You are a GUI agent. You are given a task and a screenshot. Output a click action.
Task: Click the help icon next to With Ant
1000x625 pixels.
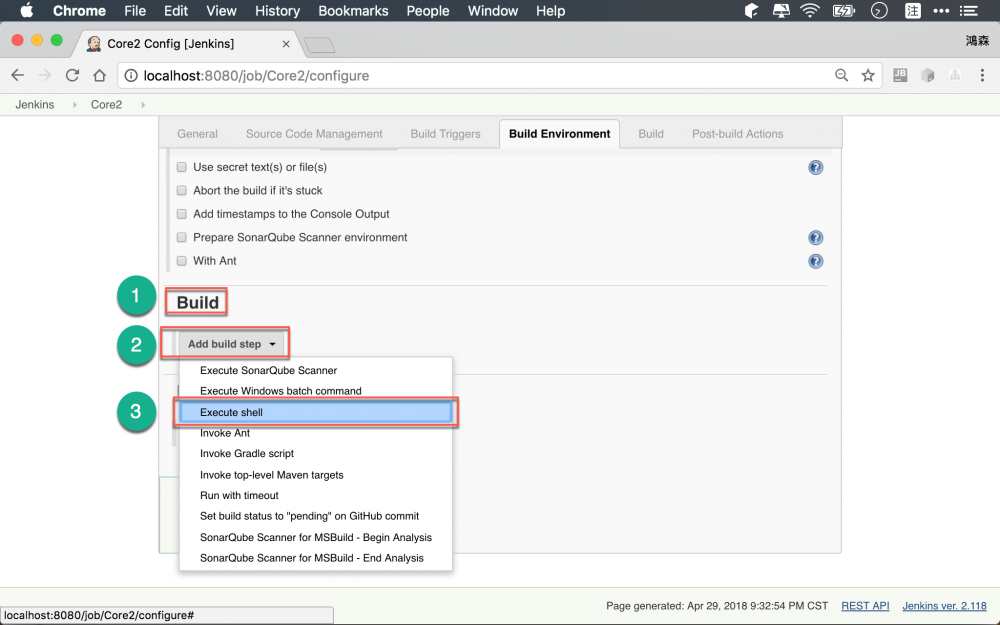[815, 261]
